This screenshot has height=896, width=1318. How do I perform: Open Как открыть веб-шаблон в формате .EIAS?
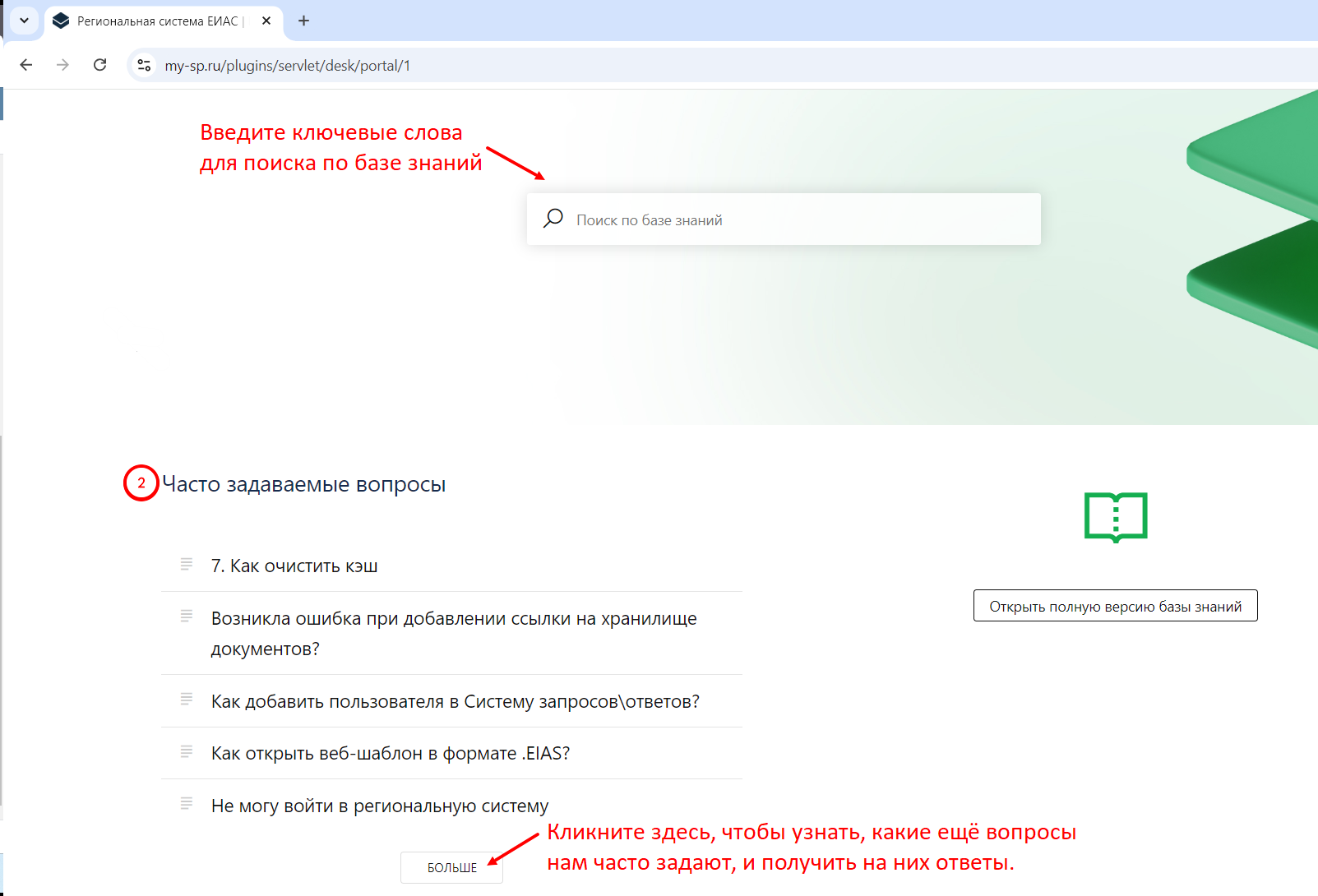pos(391,753)
